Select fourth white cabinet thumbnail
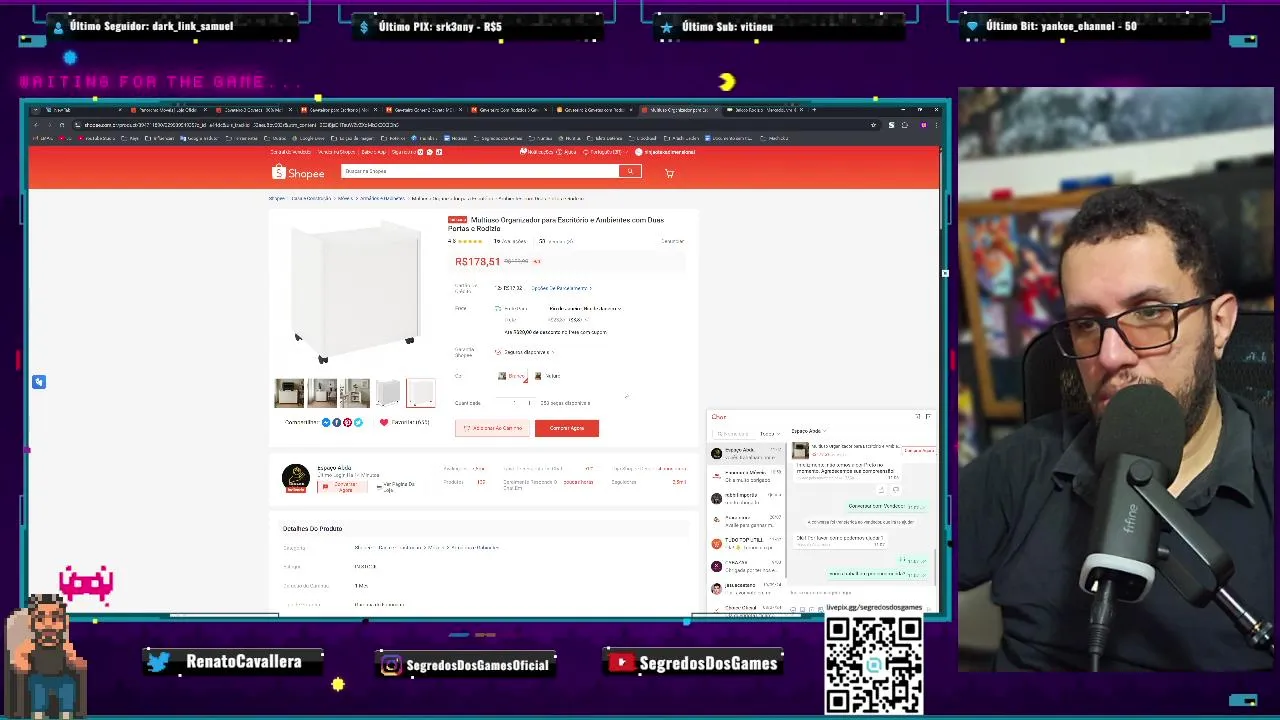This screenshot has width=1280, height=720. pyautogui.click(x=388, y=393)
